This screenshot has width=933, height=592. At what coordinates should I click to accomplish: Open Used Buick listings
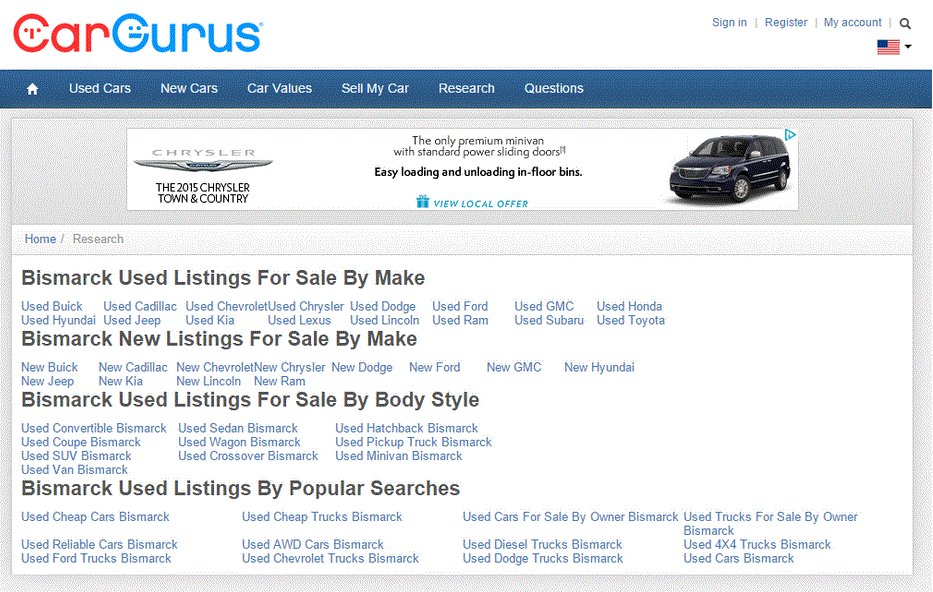tap(52, 306)
